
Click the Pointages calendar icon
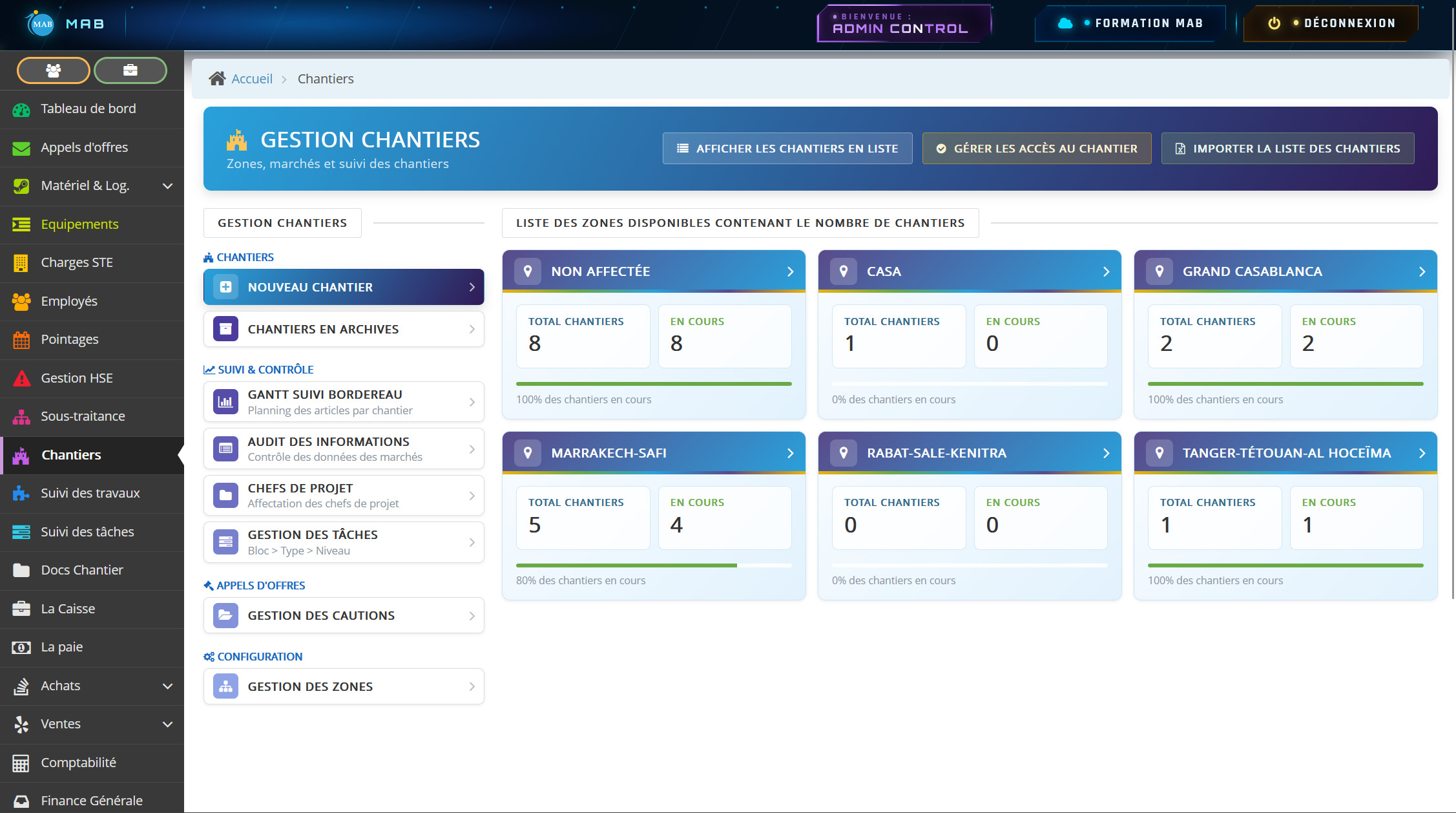21,340
